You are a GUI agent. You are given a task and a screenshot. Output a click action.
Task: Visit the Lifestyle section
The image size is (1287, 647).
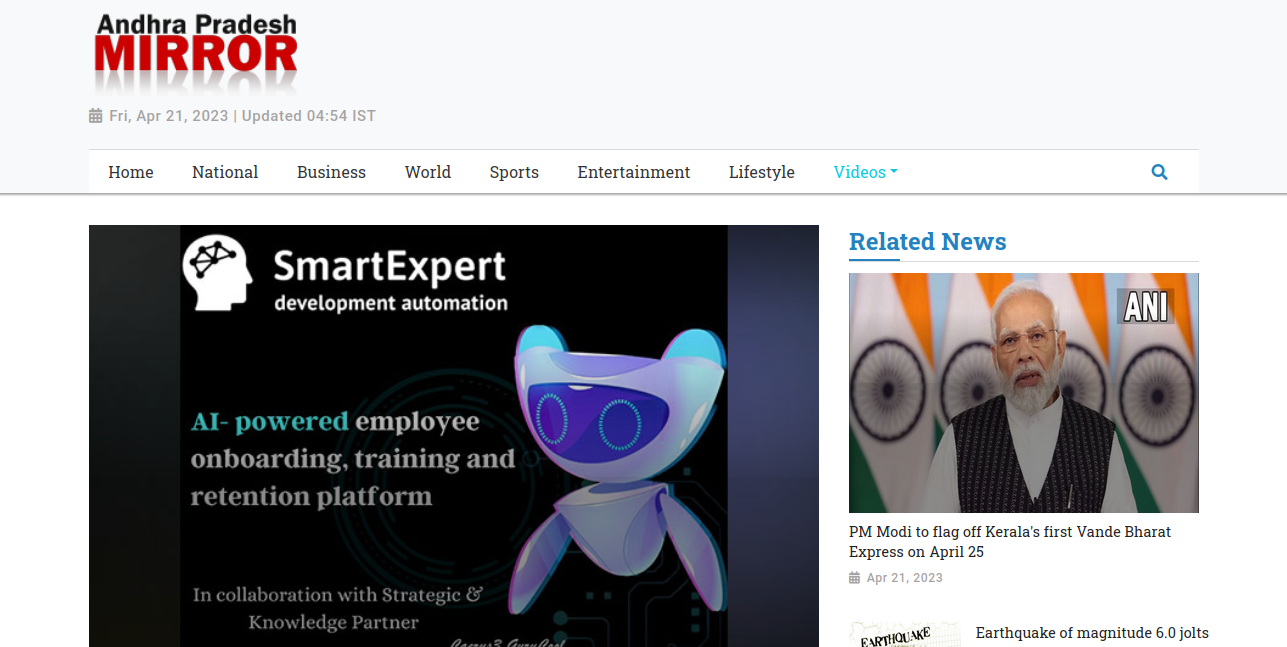pos(762,172)
